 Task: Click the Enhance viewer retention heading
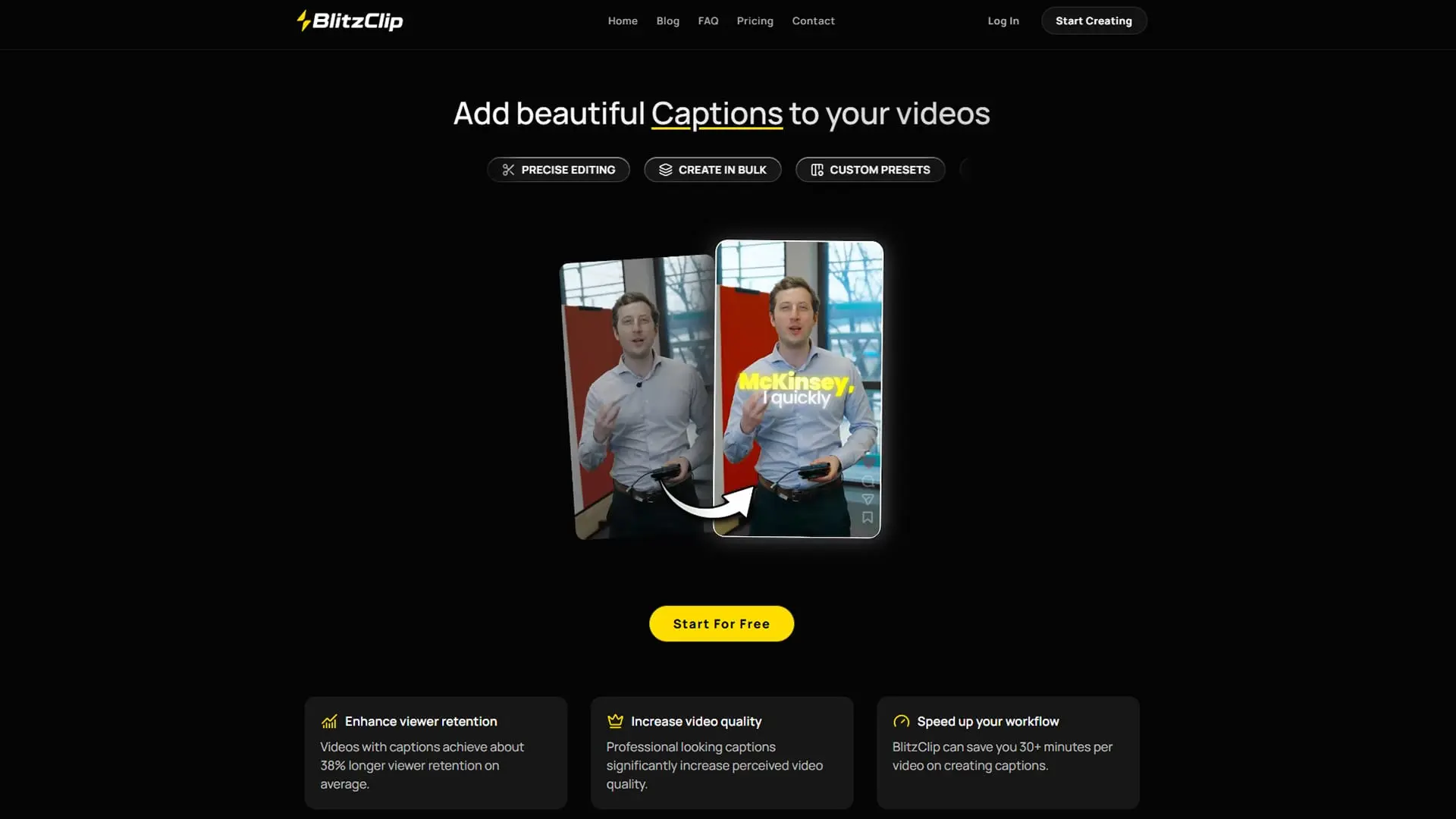pos(421,721)
